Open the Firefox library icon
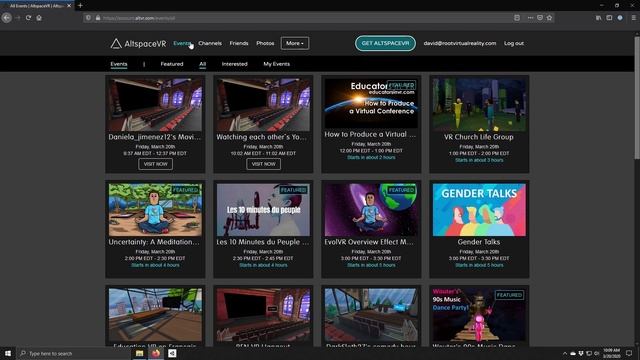This screenshot has width=640, height=360. tap(598, 18)
